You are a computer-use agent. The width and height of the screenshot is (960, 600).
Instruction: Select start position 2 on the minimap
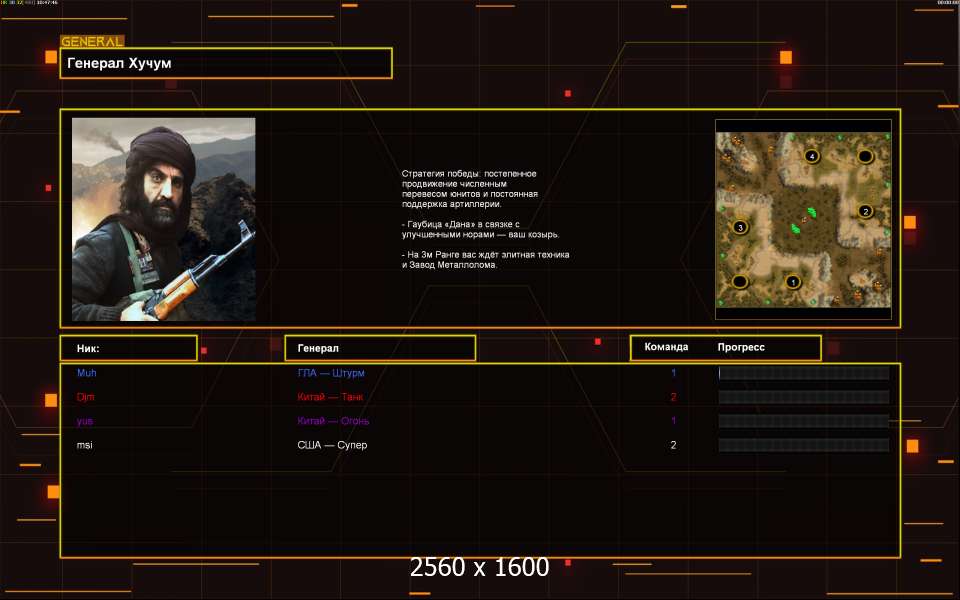coord(866,211)
